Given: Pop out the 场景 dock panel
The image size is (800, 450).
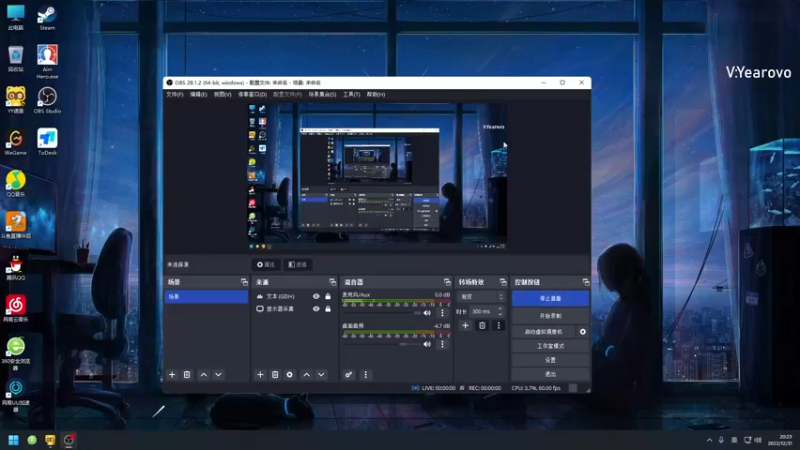Looking at the screenshot, I should (x=244, y=282).
